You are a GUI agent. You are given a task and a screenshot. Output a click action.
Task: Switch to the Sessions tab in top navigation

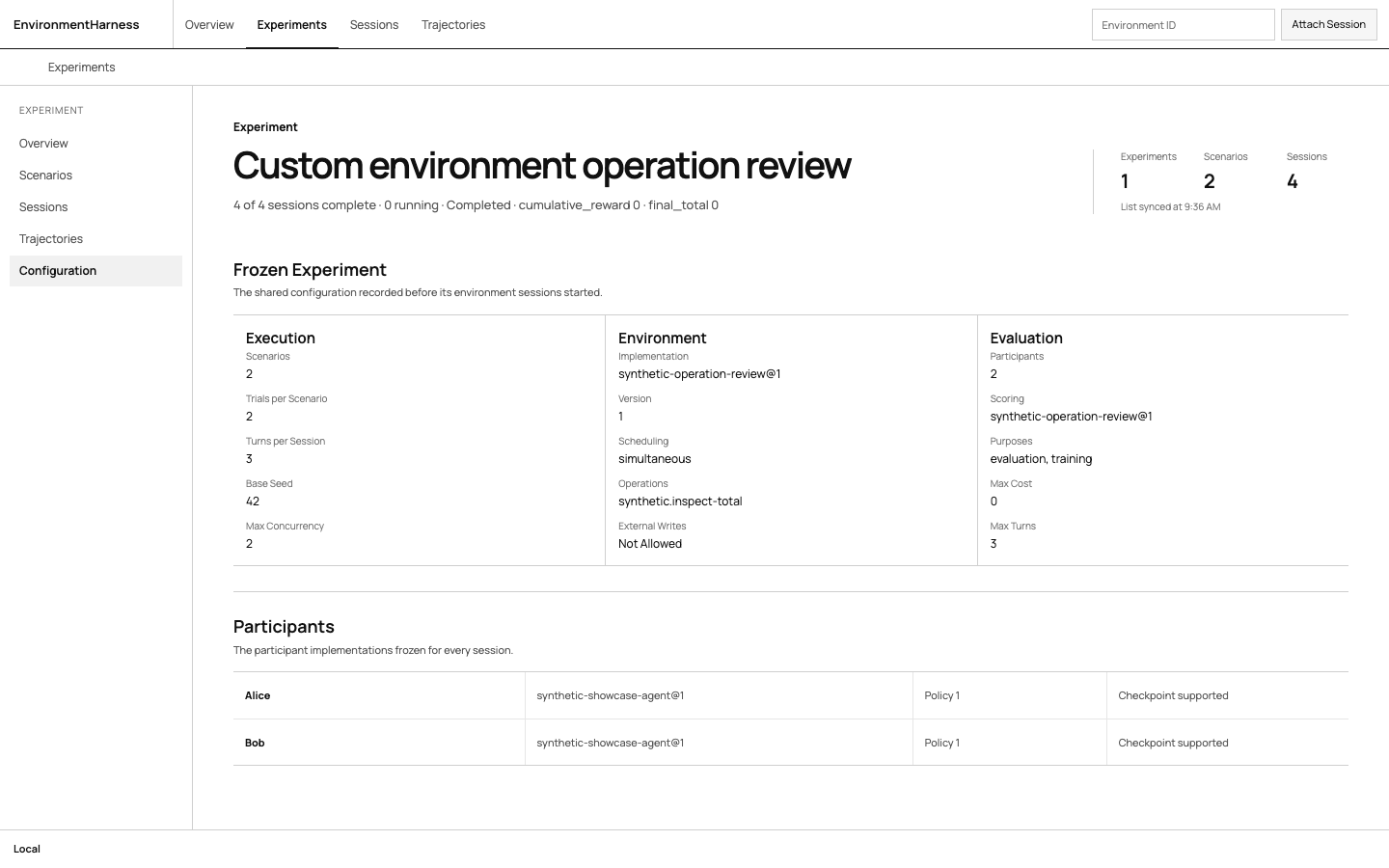(x=374, y=24)
